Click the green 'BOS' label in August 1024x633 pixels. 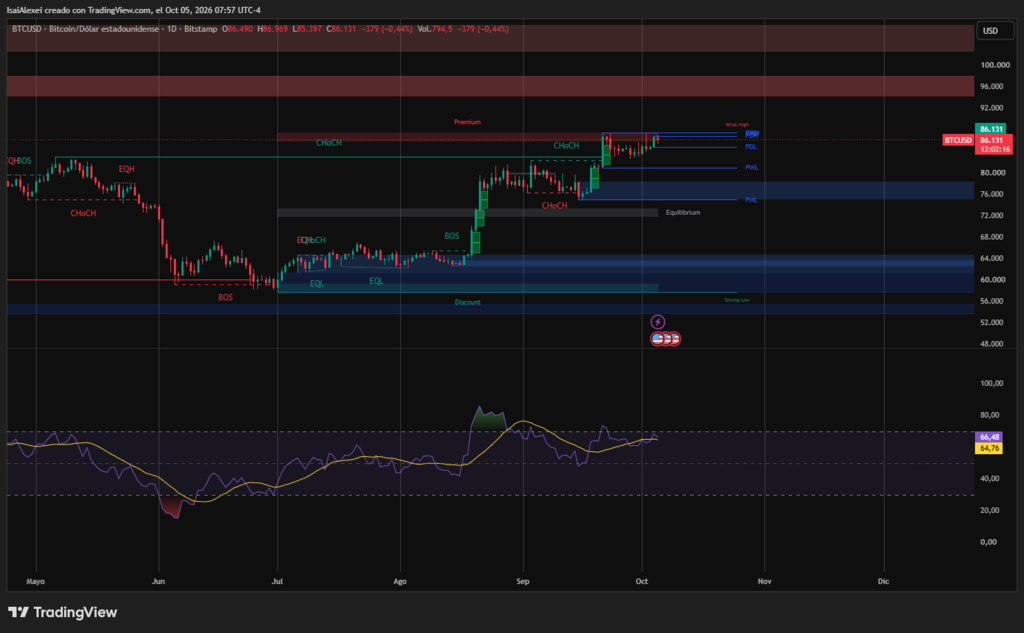451,236
